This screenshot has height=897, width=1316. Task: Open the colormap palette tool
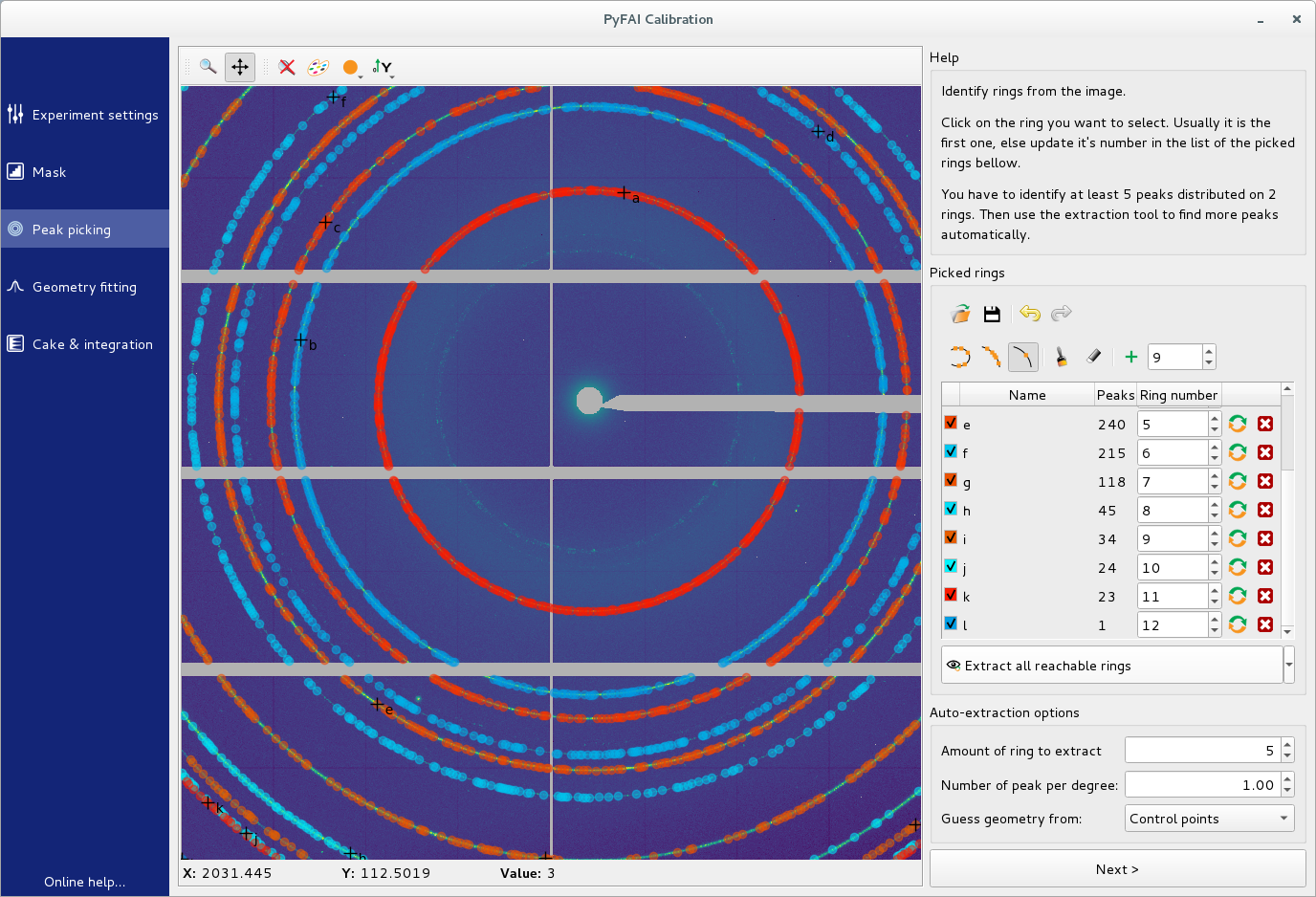tap(317, 67)
